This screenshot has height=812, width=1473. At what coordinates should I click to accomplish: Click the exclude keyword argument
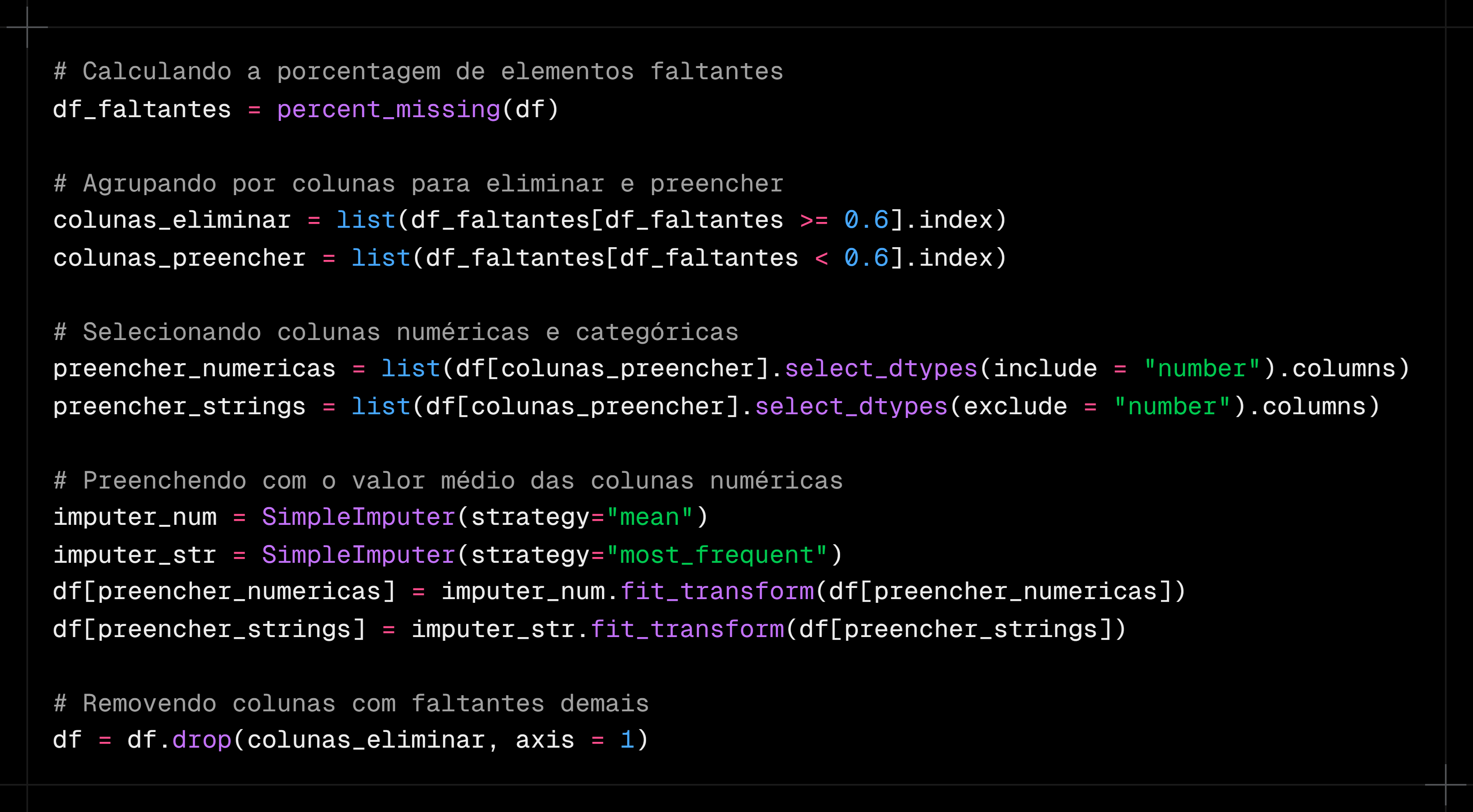click(1016, 406)
